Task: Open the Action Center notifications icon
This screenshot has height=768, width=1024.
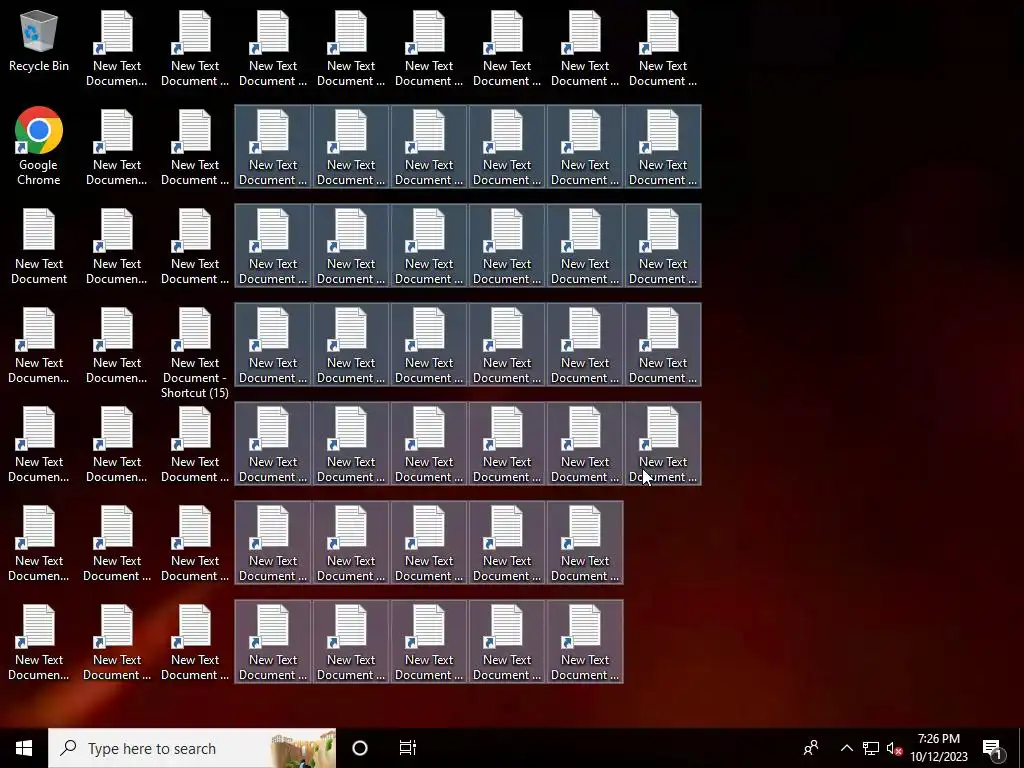Action: [x=993, y=748]
